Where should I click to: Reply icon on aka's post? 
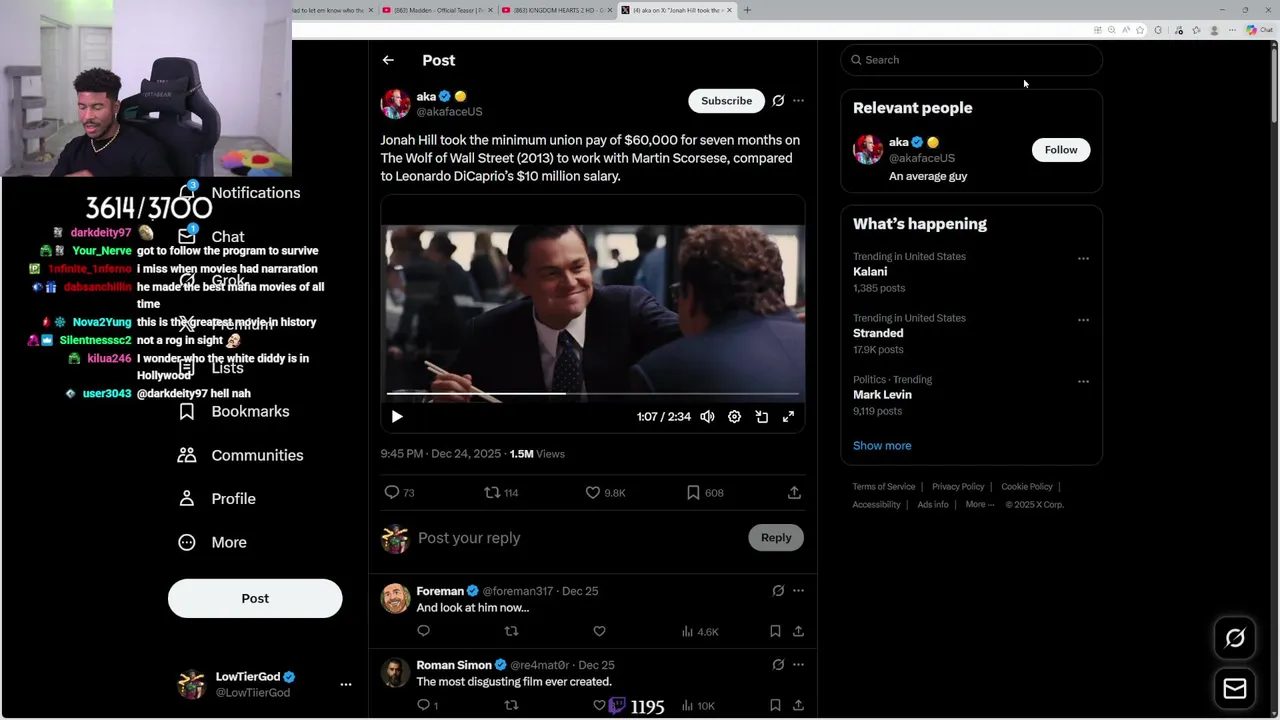click(392, 492)
